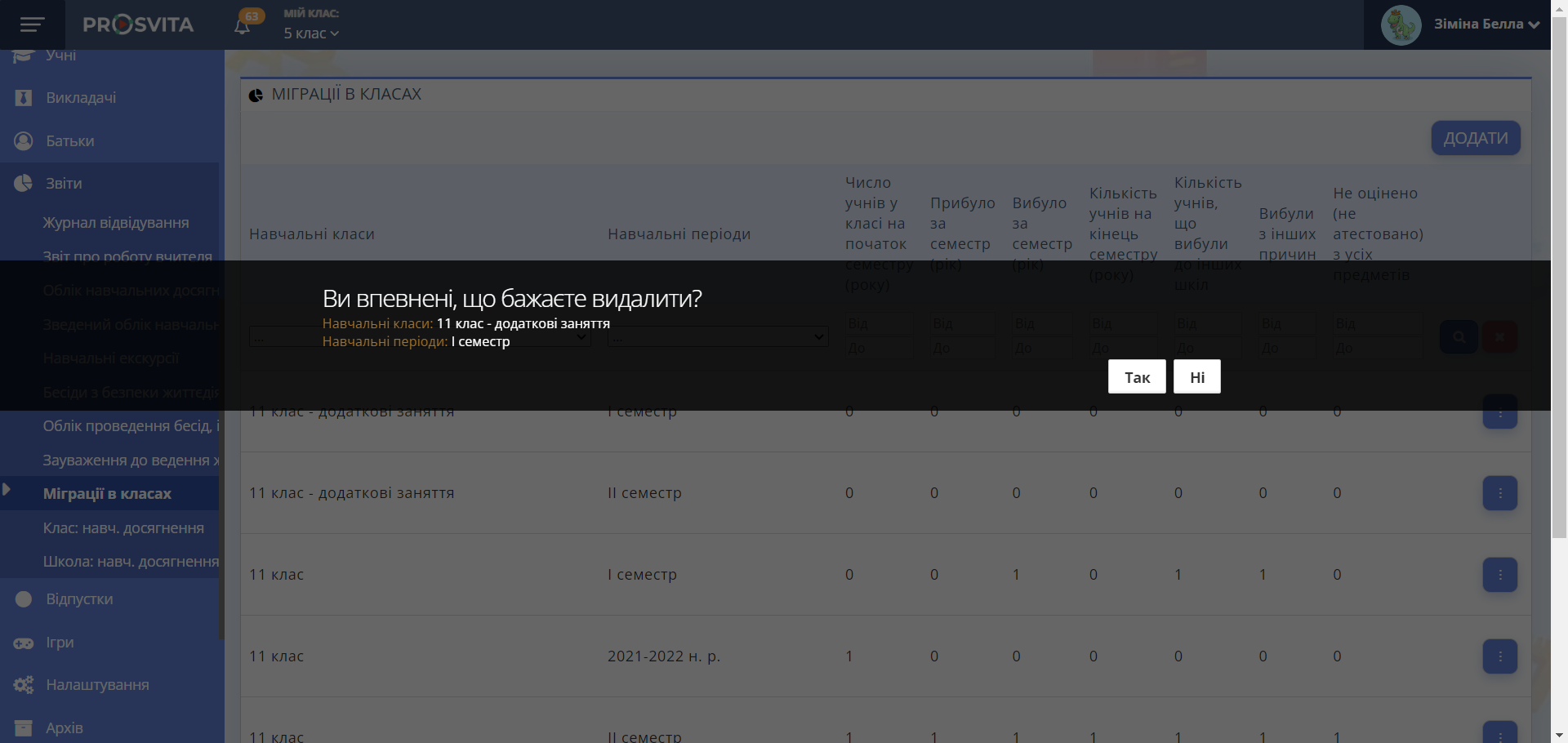Open actions menu for 11 клас I семестр row
Screen dimensions: 1568x743
point(1499,575)
